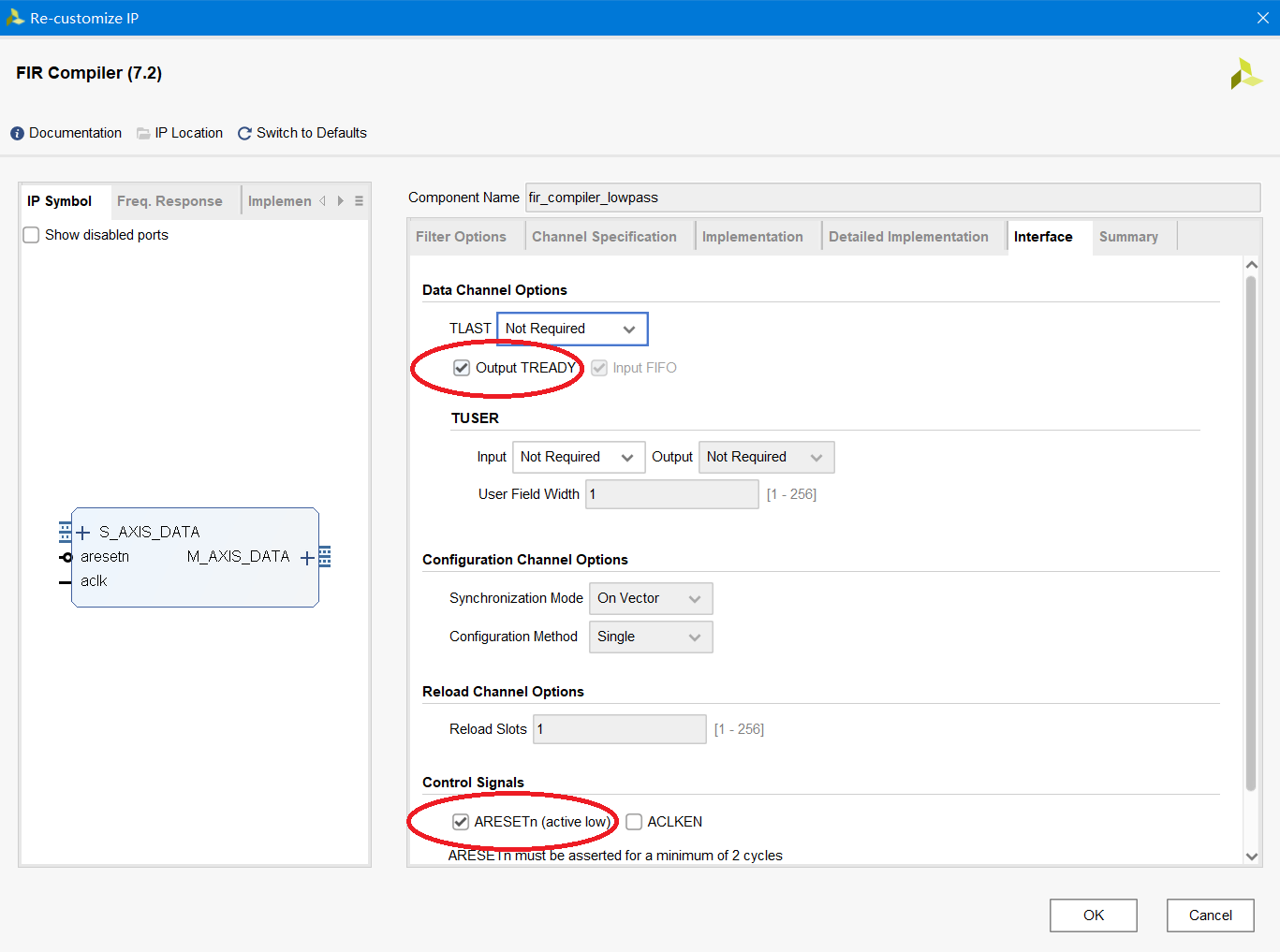Open the TUSER Output dropdown
1280x952 pixels.
point(766,457)
